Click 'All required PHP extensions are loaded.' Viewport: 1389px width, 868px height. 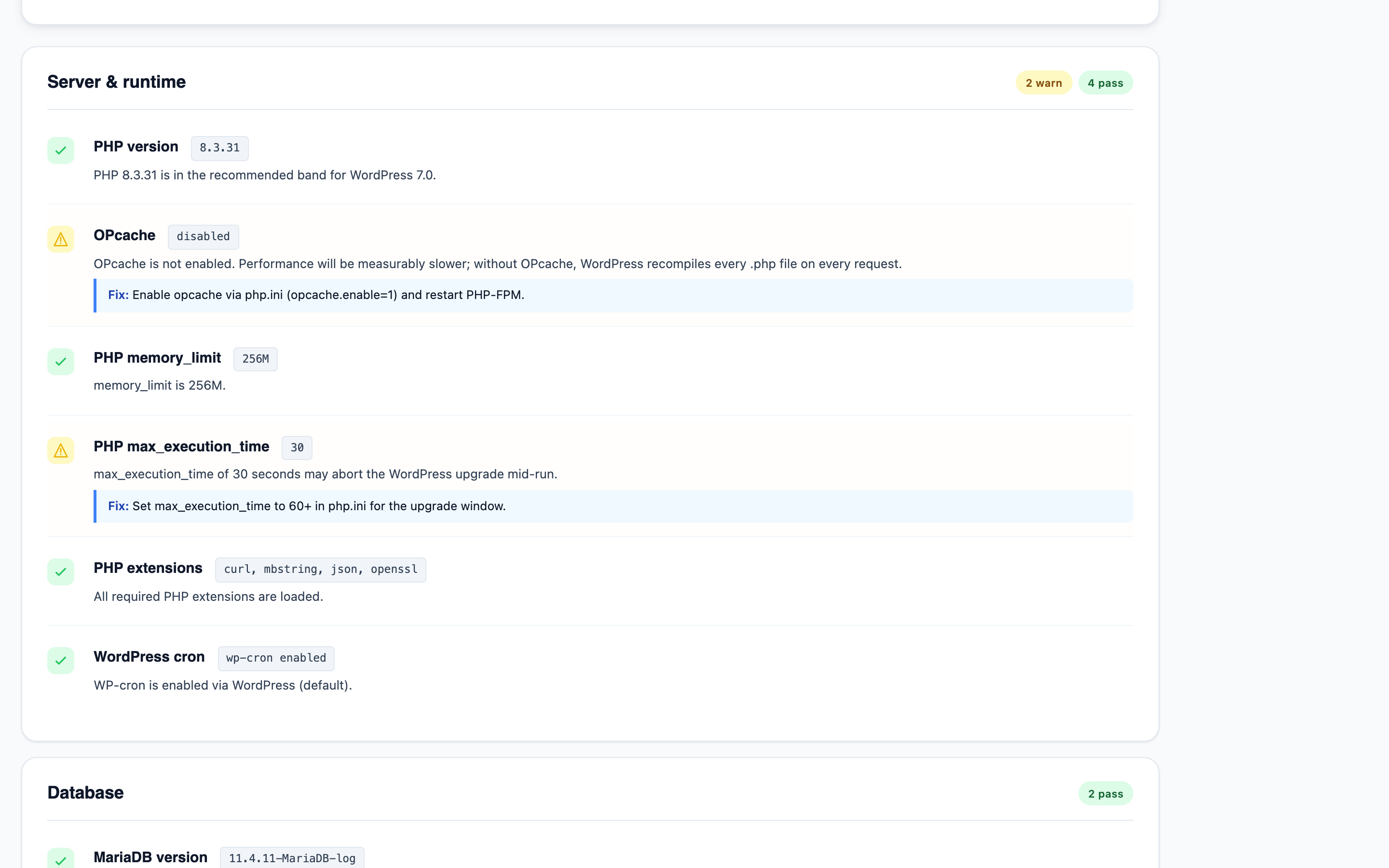[208, 597]
